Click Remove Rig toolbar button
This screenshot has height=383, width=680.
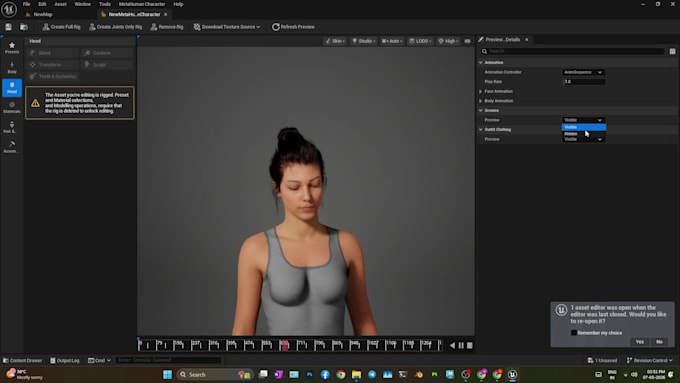(167, 27)
